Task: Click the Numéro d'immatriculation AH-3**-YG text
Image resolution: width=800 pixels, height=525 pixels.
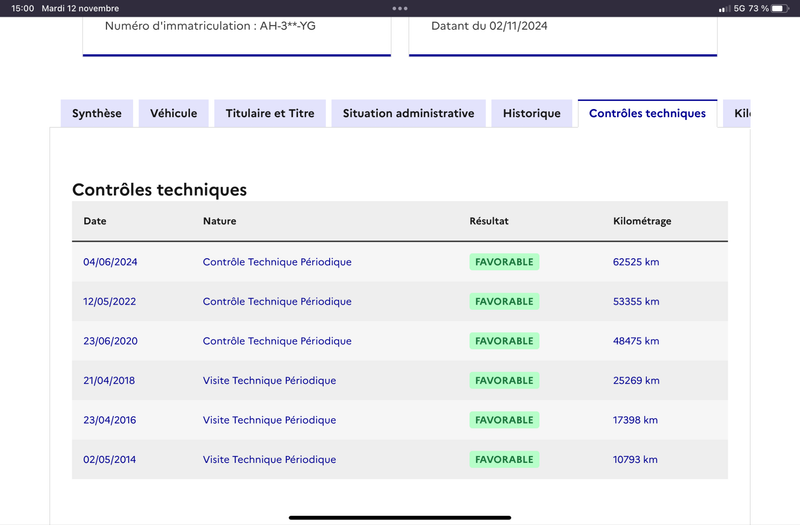Action: tap(210, 26)
